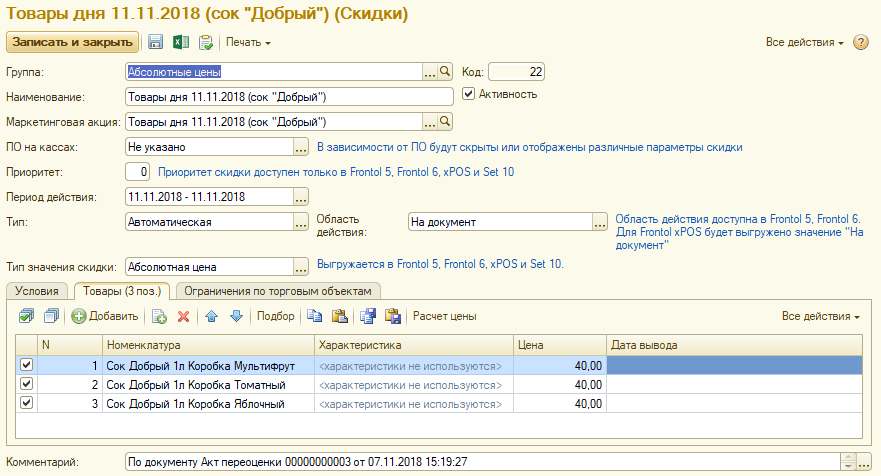Move row down with blue arrow
This screenshot has height=476, width=881.
[x=237, y=316]
